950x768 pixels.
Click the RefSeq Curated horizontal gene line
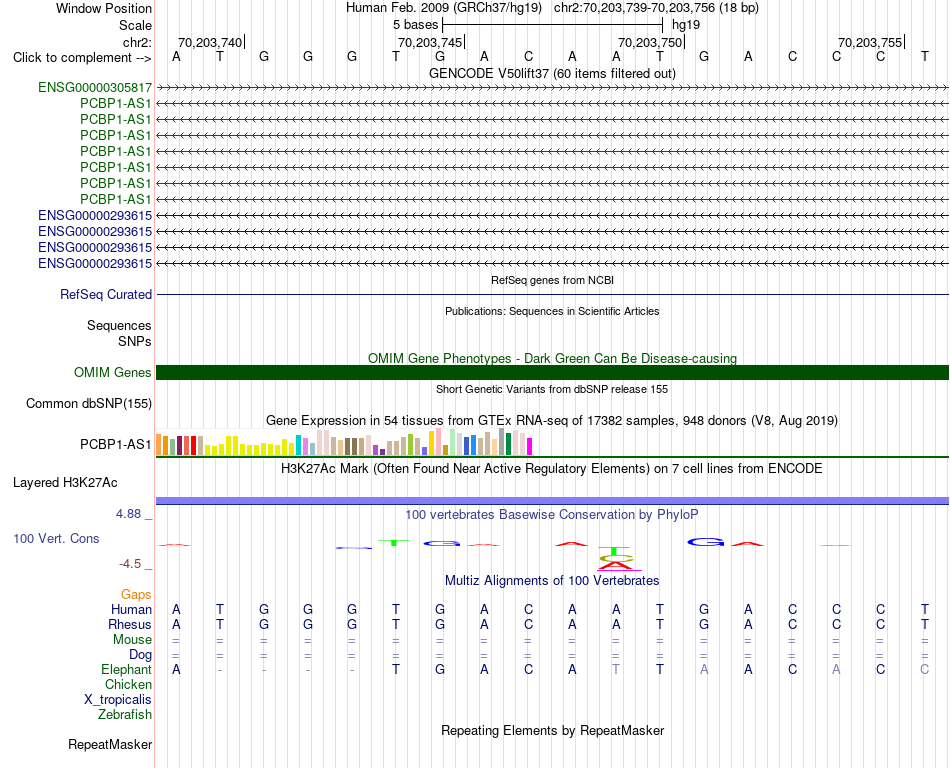pos(552,294)
